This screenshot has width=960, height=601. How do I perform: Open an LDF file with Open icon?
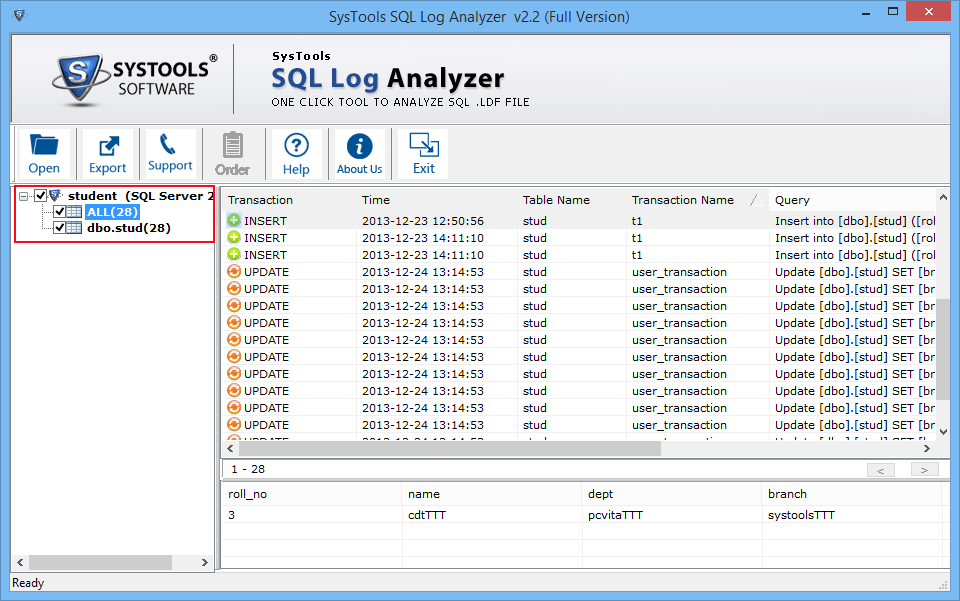coord(44,154)
